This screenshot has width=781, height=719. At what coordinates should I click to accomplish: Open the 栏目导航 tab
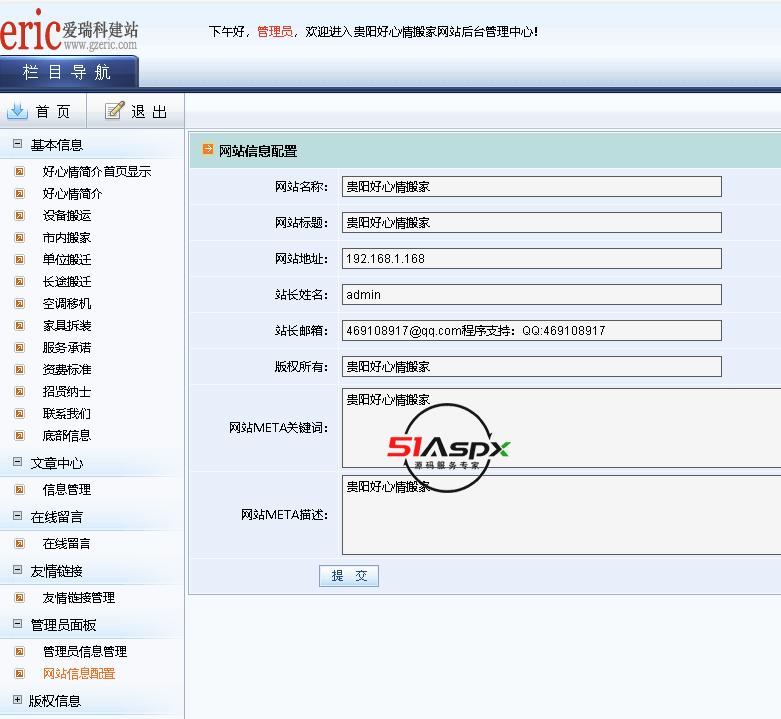[69, 72]
